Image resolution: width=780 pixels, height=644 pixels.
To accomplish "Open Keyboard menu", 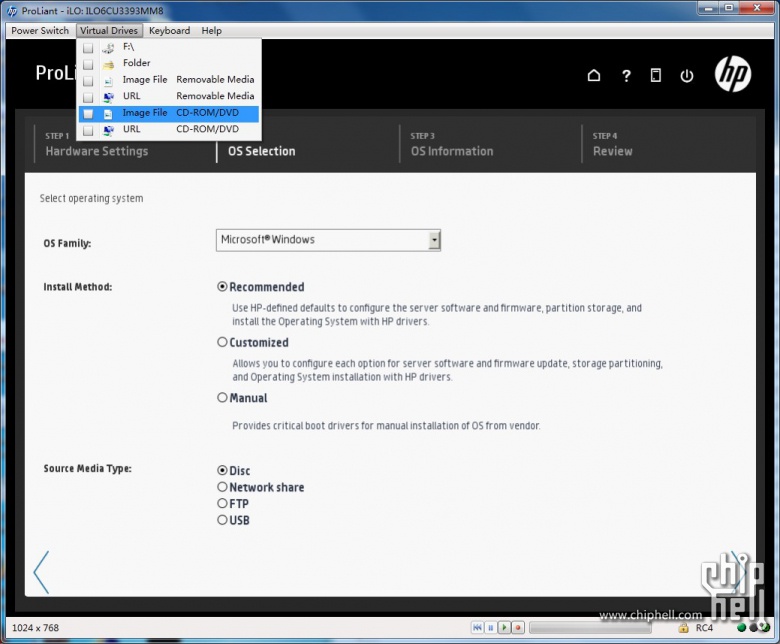I will point(170,30).
